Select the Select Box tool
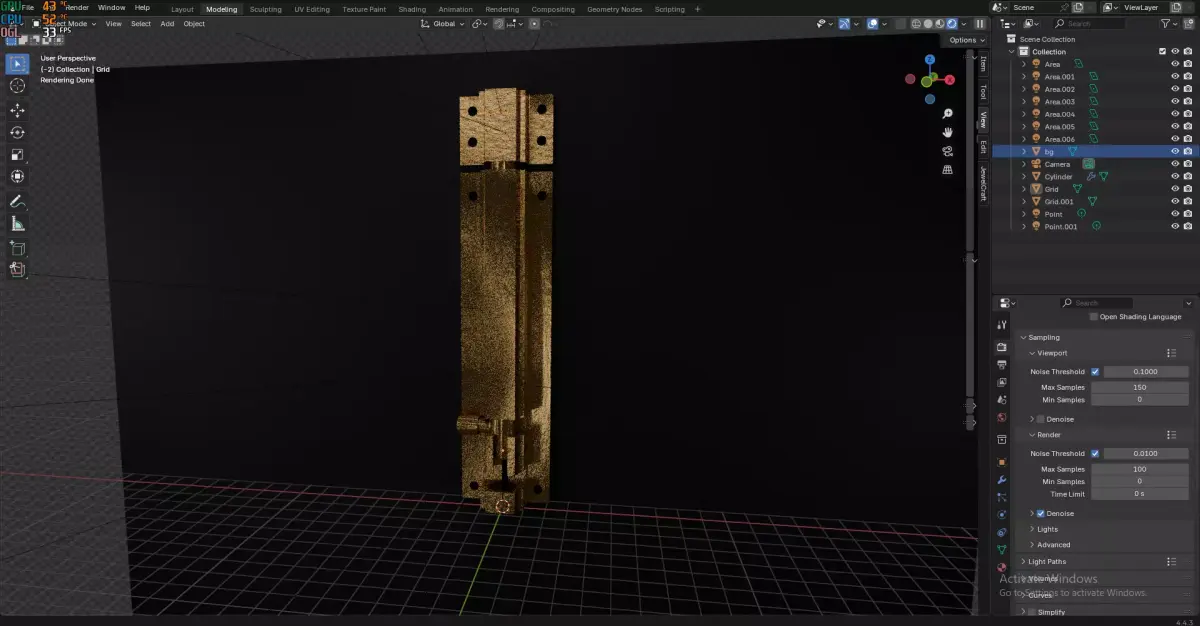 (17, 64)
